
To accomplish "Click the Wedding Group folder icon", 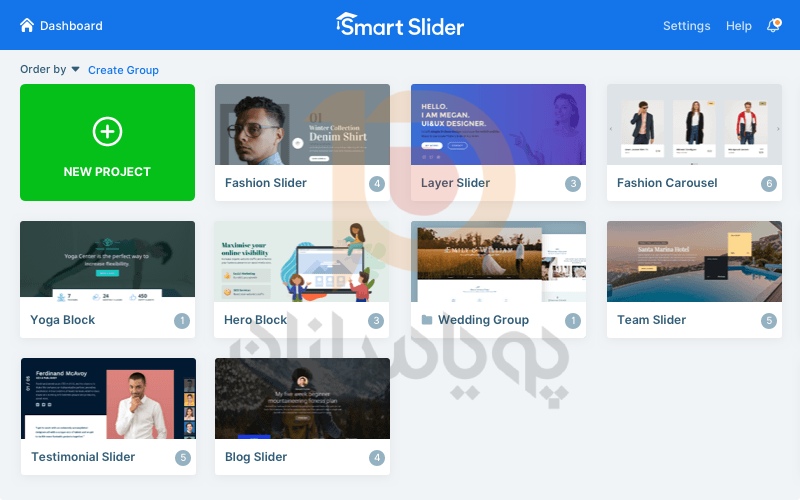I will (427, 320).
